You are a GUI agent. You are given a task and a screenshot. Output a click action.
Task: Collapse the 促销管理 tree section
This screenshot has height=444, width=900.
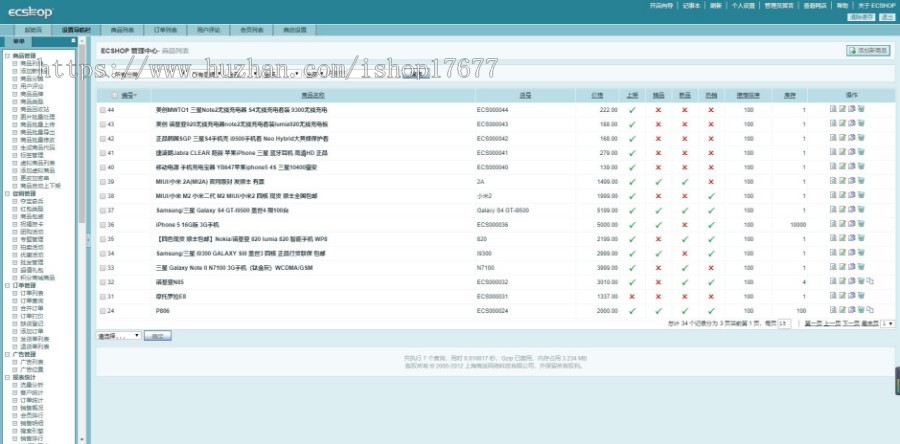click(x=7, y=194)
